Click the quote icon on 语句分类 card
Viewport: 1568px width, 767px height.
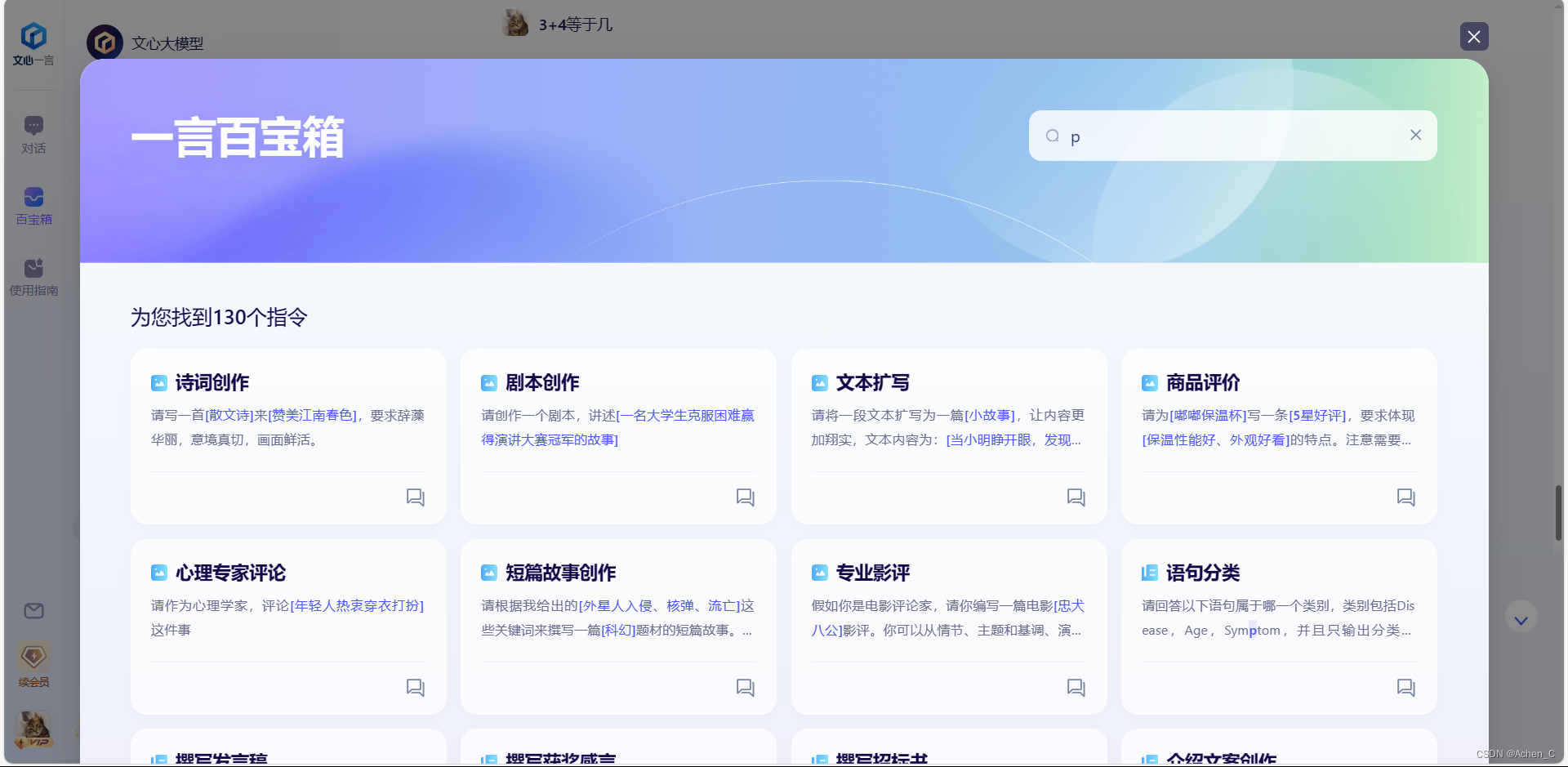[x=1405, y=687]
